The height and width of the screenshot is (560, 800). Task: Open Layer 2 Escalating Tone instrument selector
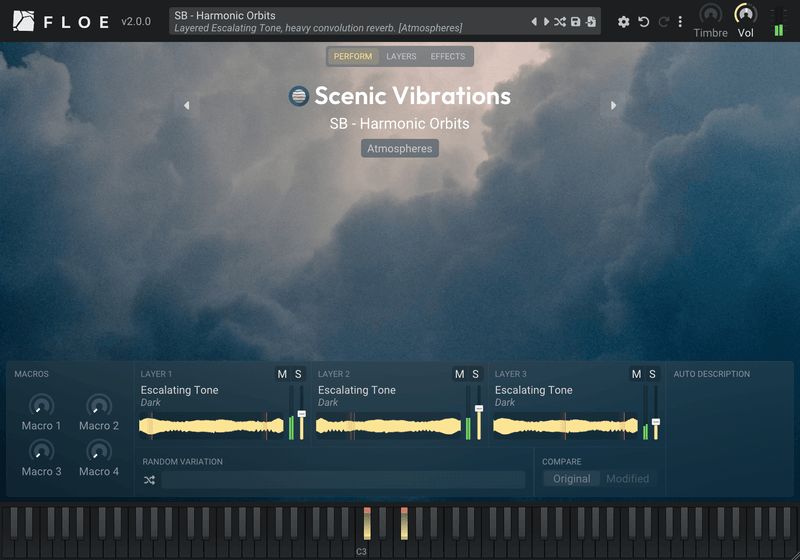(x=357, y=390)
